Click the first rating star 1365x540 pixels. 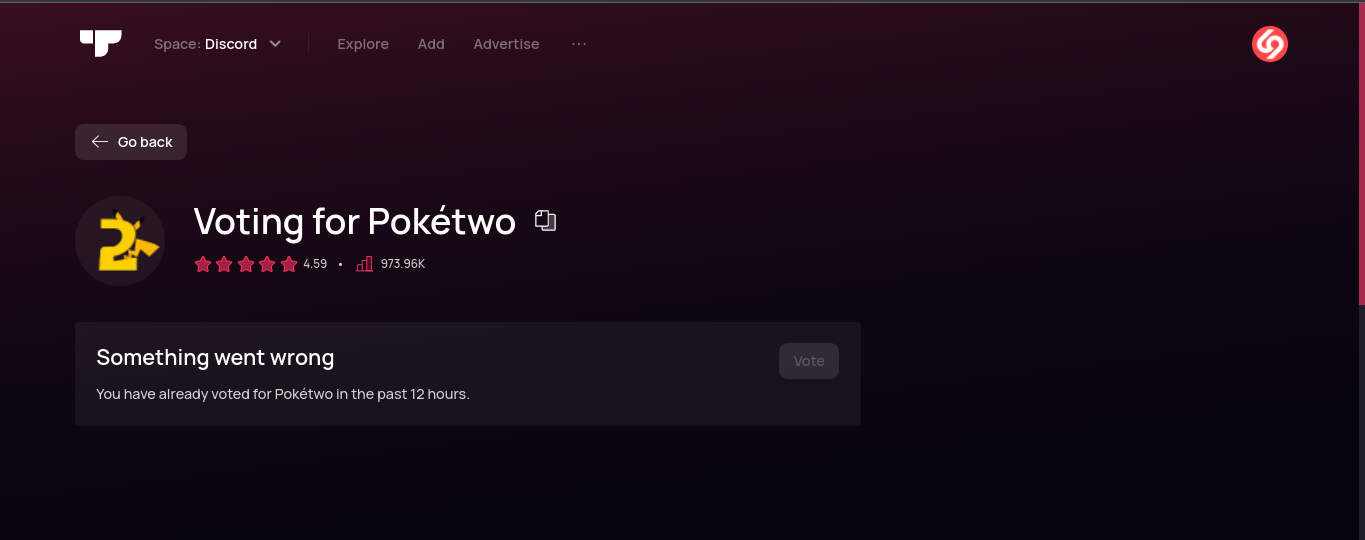203,264
